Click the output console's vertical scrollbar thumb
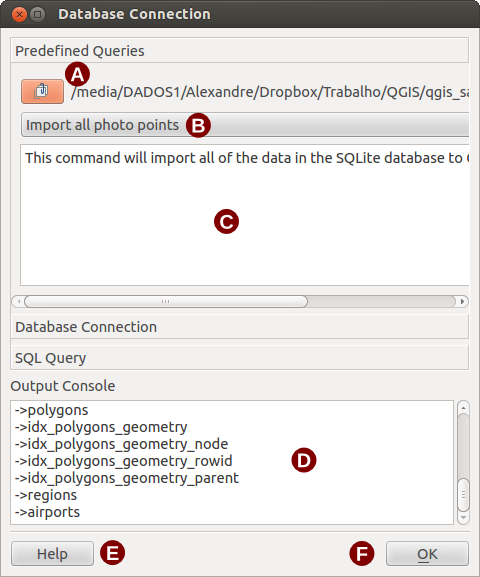 pos(463,495)
